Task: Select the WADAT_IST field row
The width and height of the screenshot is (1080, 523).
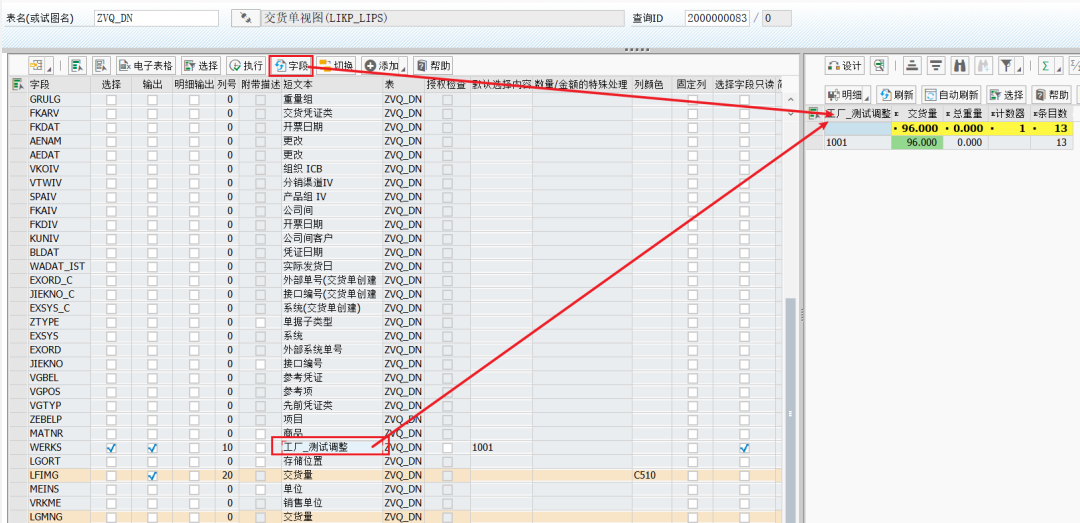Action: click(x=60, y=266)
